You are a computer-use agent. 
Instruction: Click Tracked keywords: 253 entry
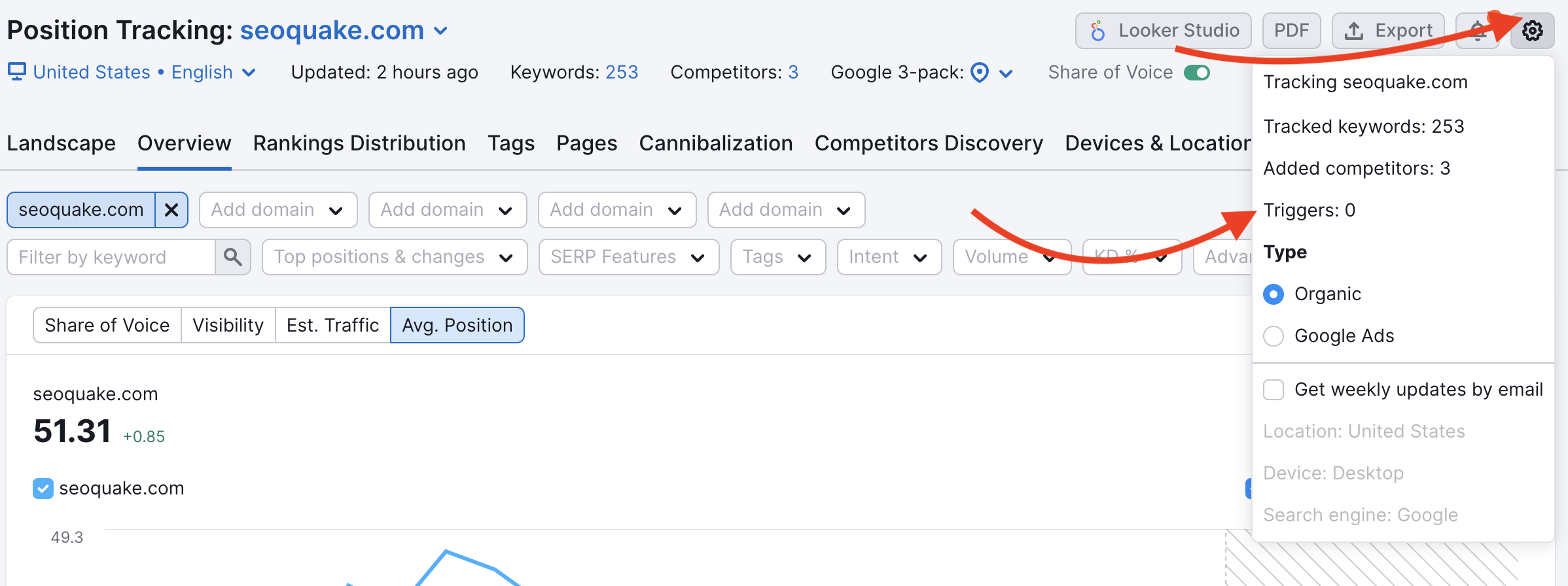1364,126
